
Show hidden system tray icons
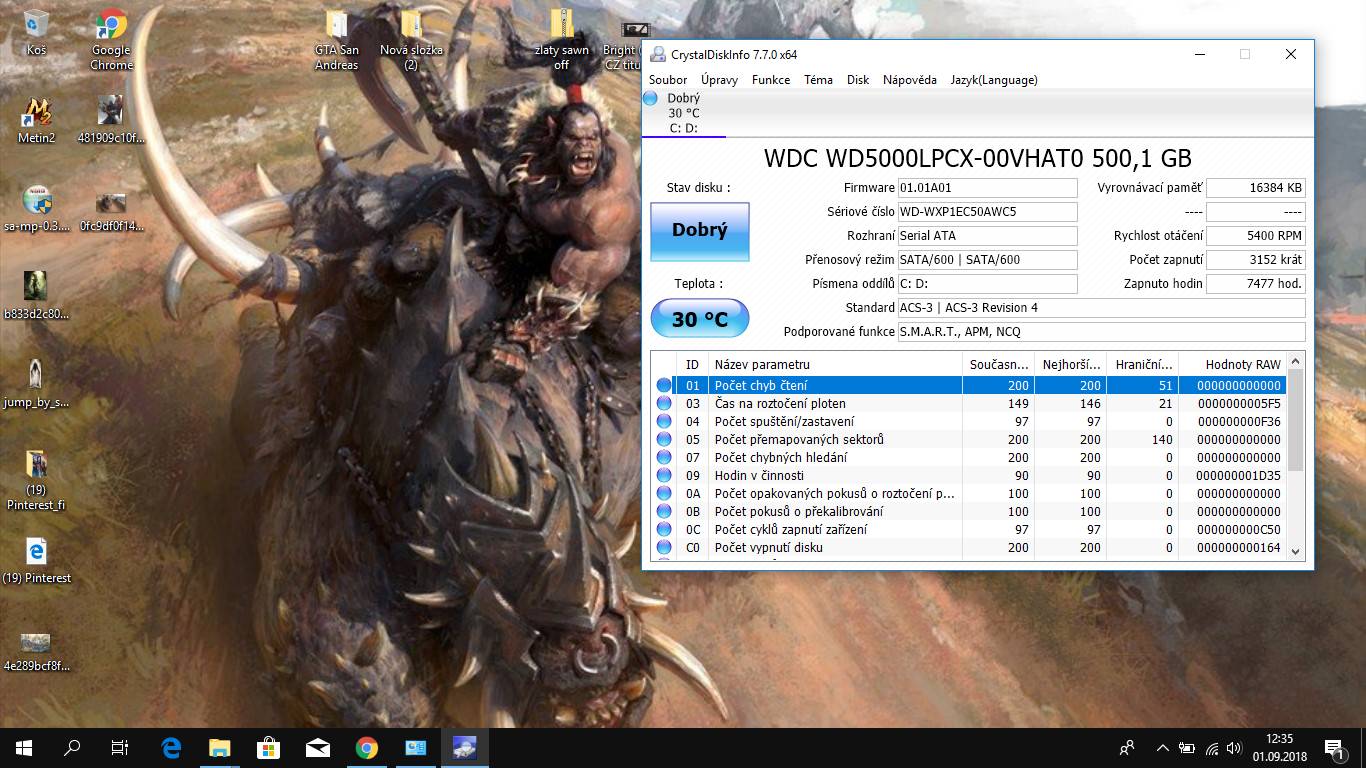click(x=1162, y=747)
